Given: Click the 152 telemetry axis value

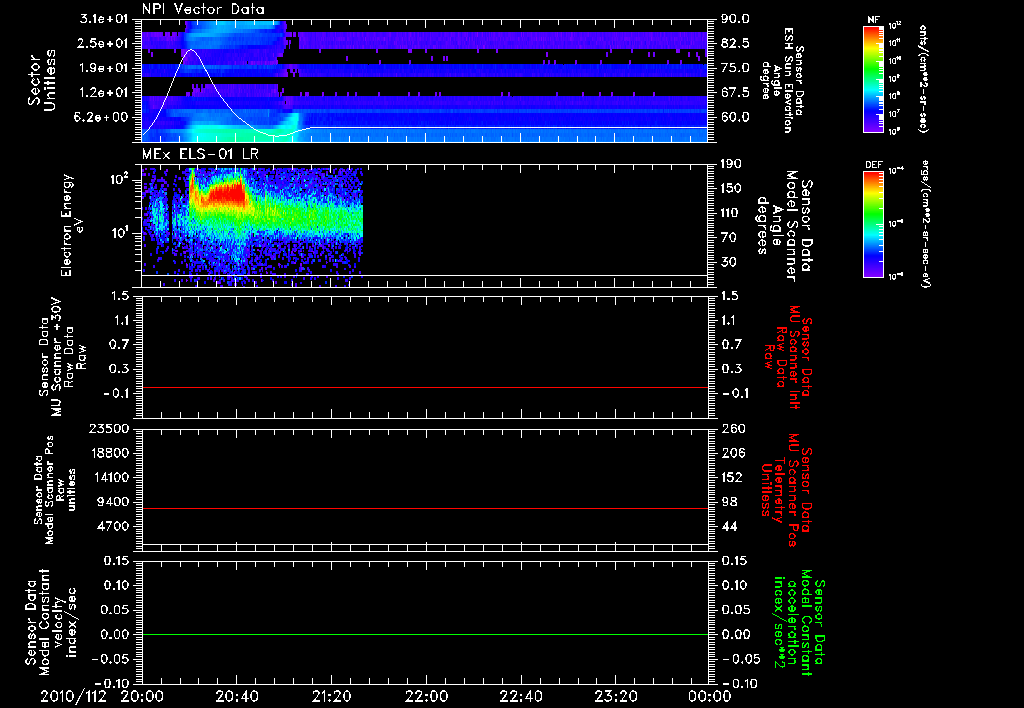Looking at the screenshot, I should [x=731, y=477].
